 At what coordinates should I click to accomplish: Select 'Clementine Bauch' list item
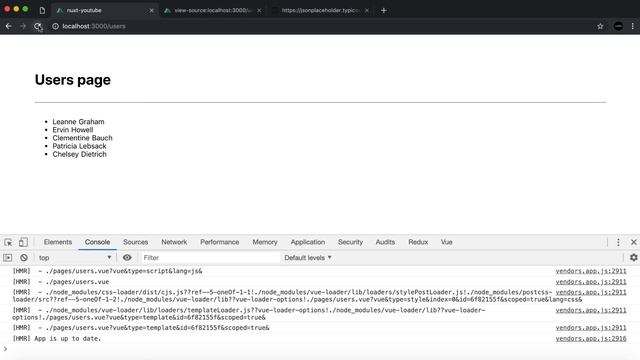(82, 138)
